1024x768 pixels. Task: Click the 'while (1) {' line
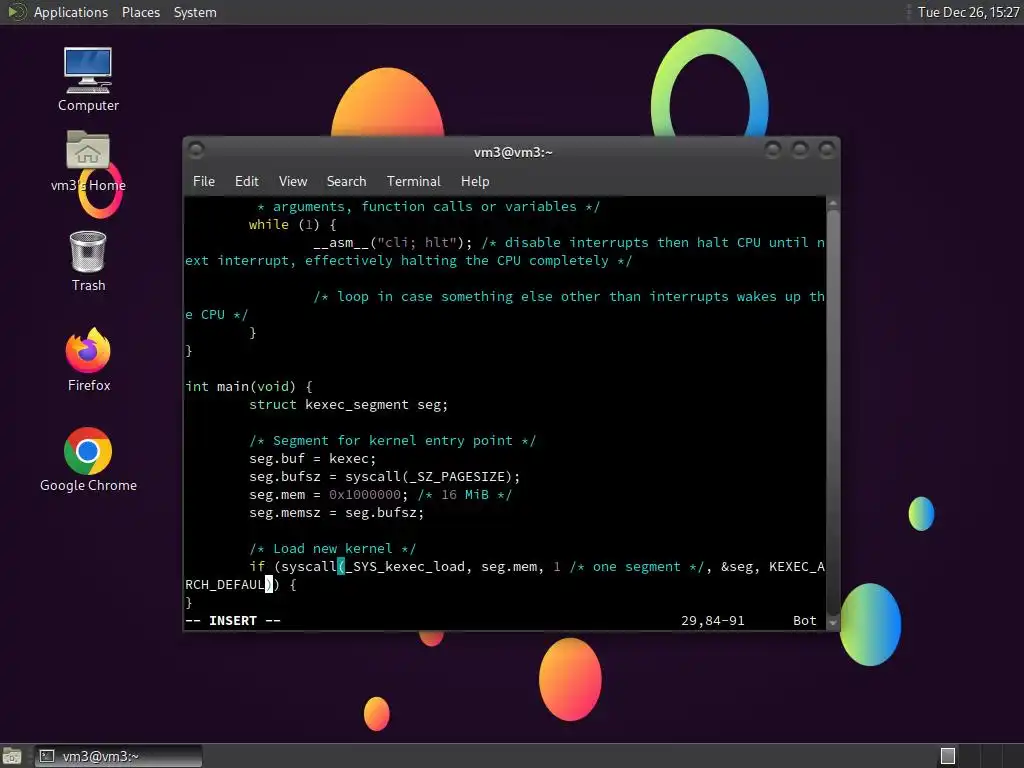292,225
